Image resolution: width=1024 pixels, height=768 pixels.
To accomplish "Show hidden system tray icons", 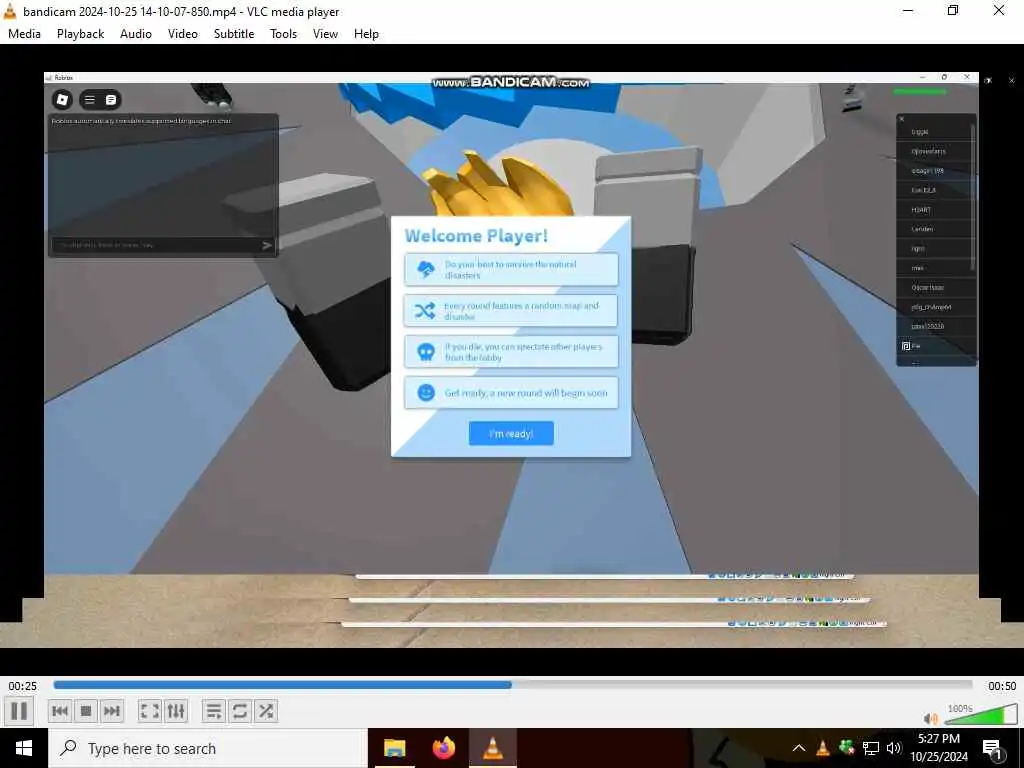I will click(x=799, y=748).
